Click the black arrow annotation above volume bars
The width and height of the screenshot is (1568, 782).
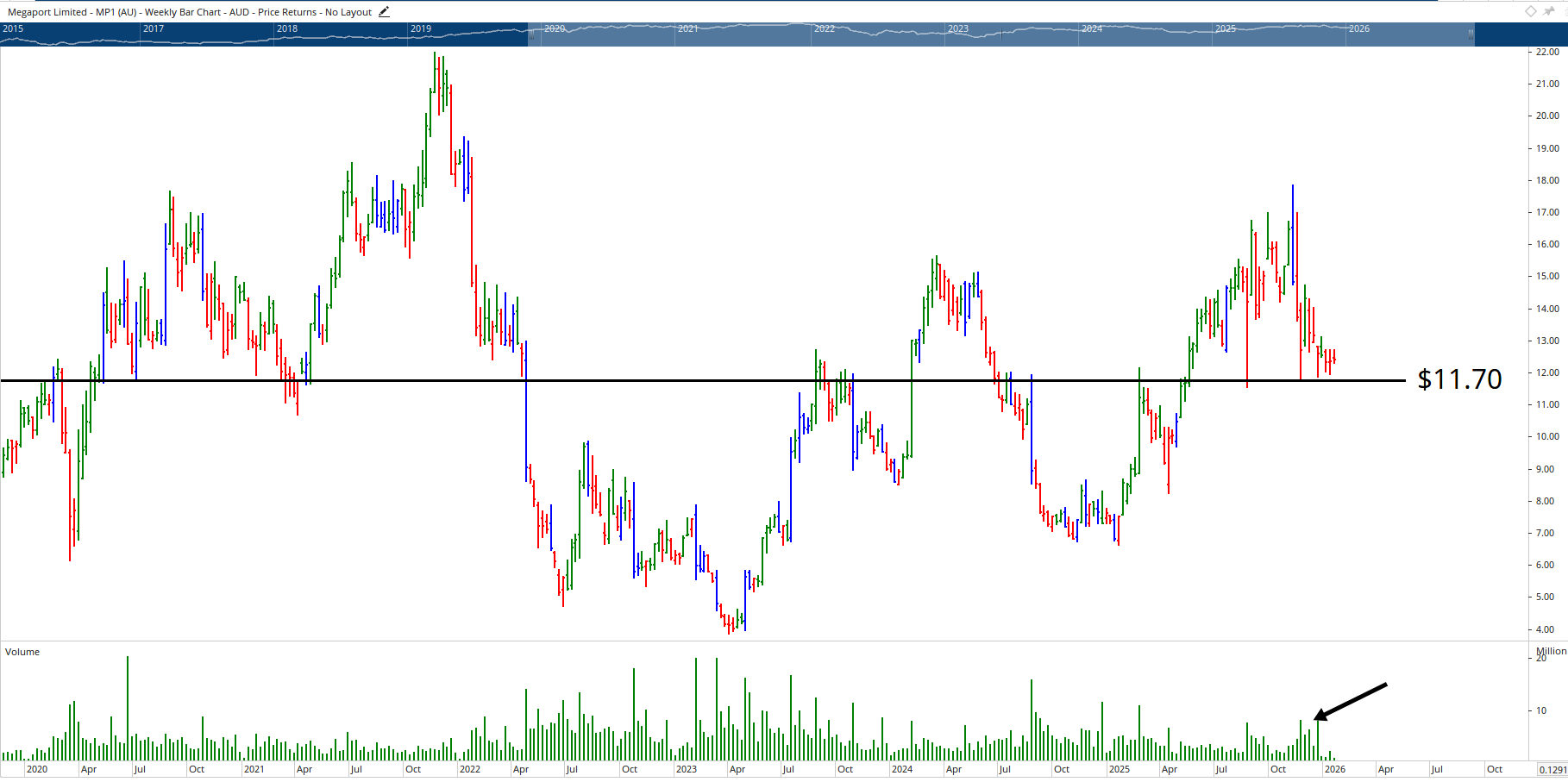(1350, 700)
